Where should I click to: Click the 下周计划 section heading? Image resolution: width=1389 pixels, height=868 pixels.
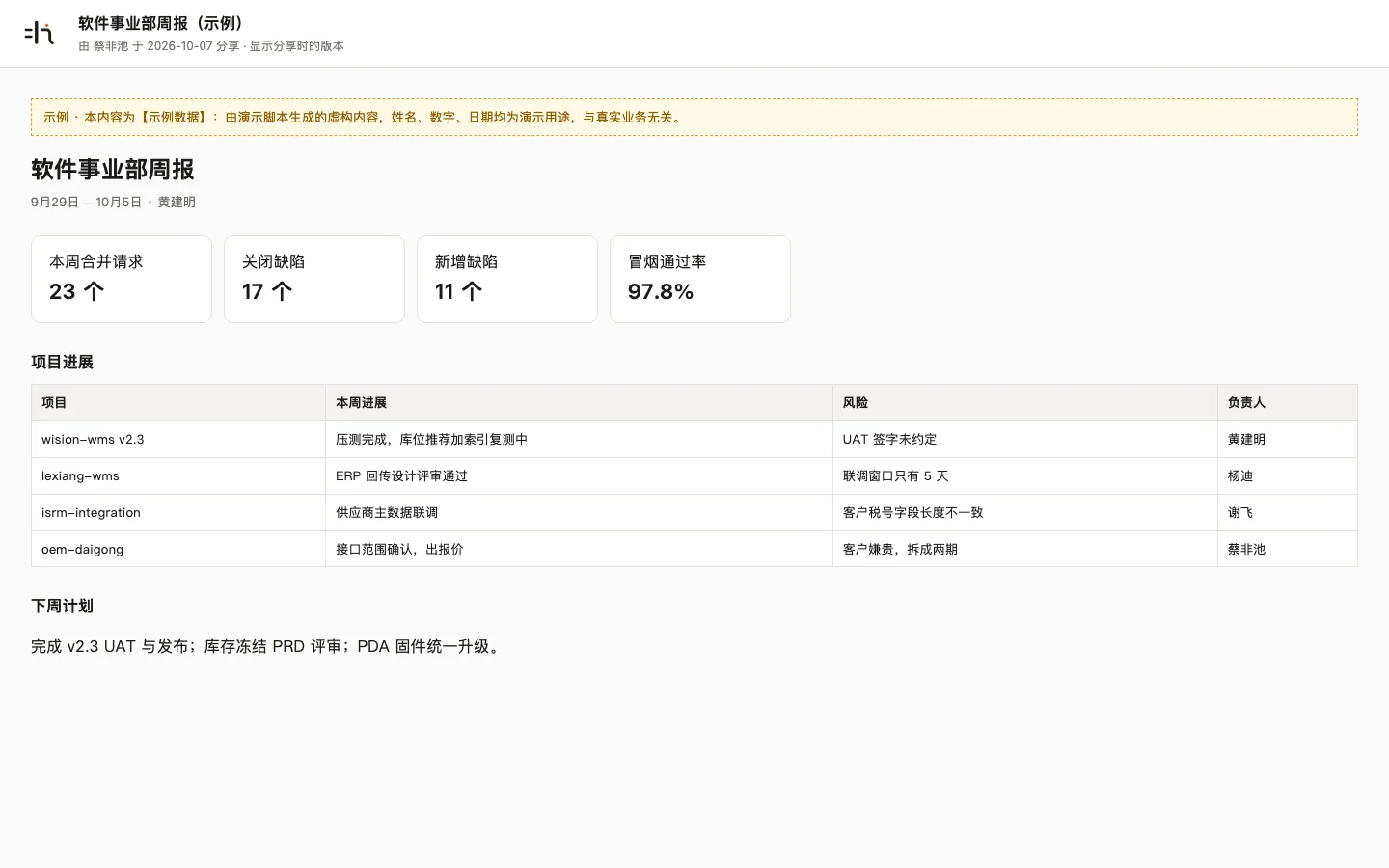point(63,607)
